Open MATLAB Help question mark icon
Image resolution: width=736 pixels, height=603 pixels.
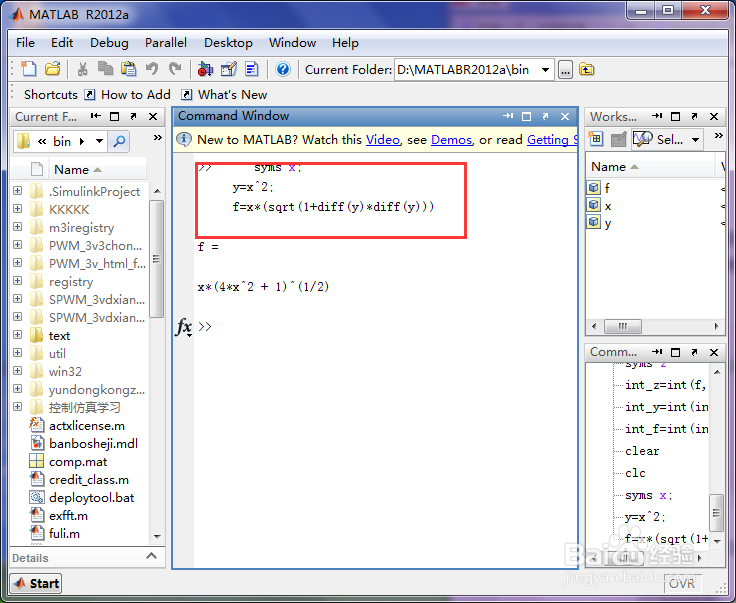(283, 69)
